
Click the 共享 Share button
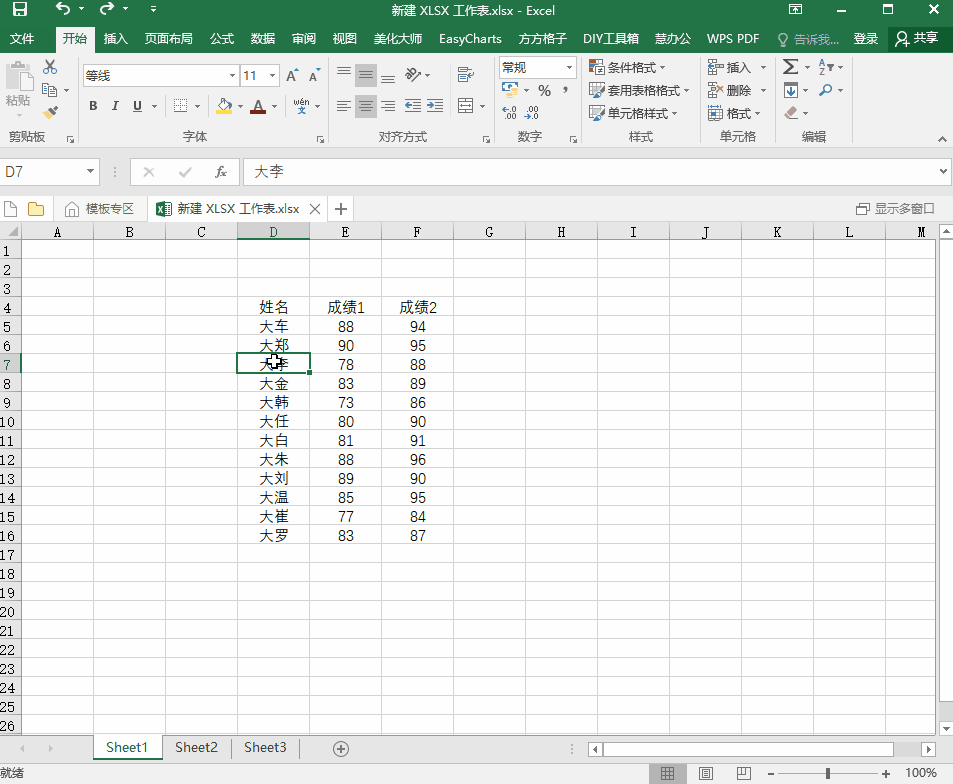tap(917, 38)
